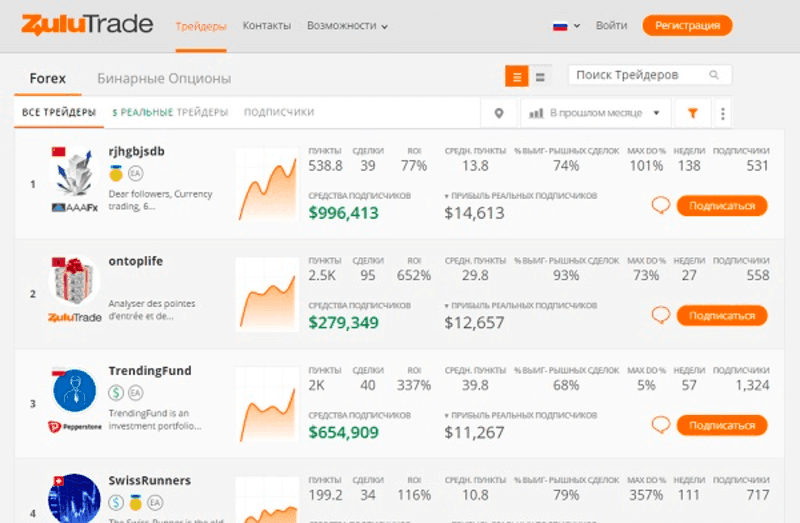This screenshot has height=523, width=800.
Task: Click the EA badge of TrendingFund
Action: 135,393
